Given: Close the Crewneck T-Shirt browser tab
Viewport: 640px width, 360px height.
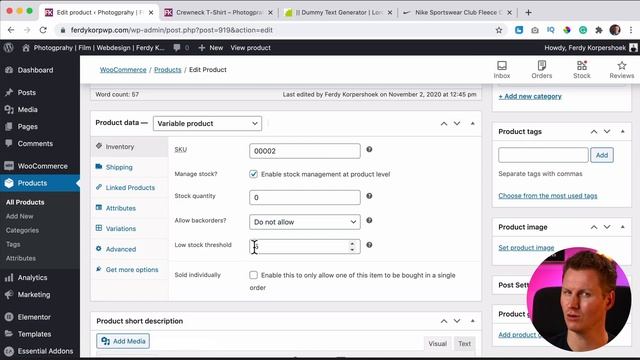Looking at the screenshot, I should 270,13.
